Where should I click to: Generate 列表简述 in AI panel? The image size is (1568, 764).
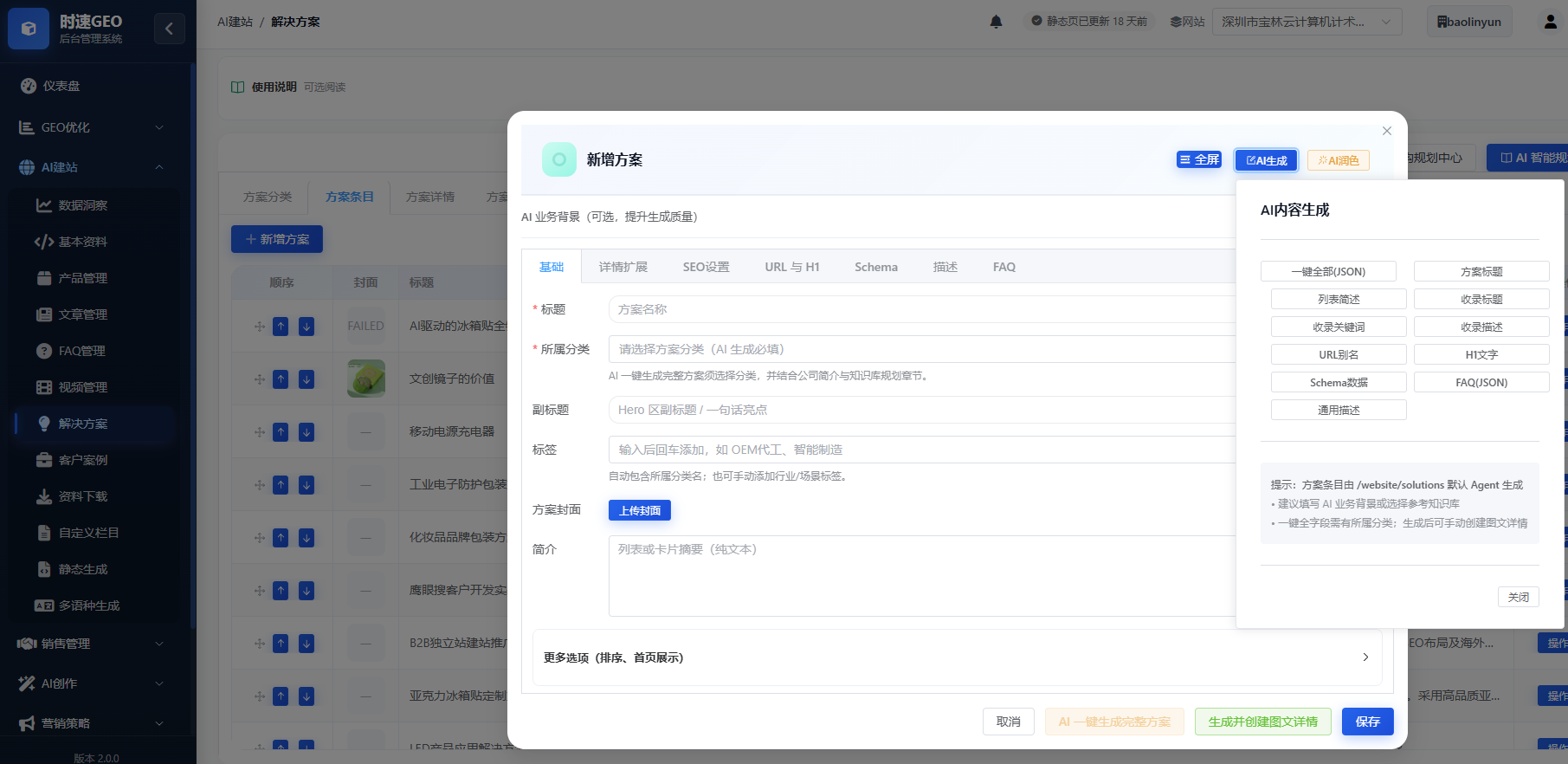(x=1339, y=299)
